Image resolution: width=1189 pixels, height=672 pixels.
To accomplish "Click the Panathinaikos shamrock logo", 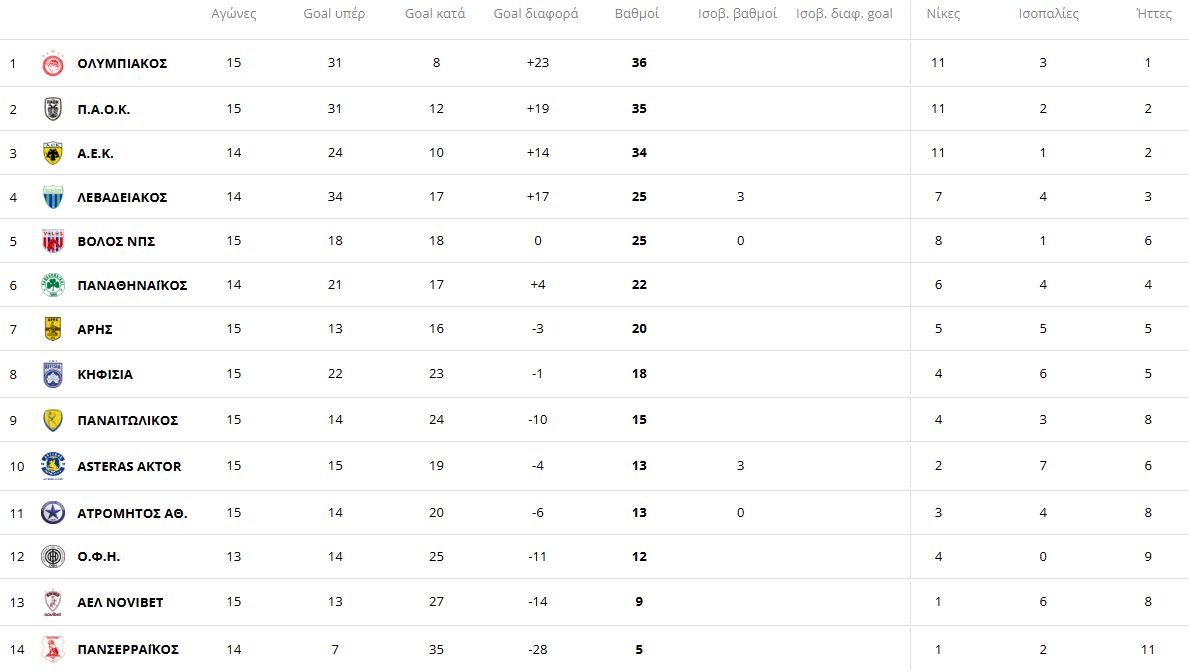I will pos(53,285).
